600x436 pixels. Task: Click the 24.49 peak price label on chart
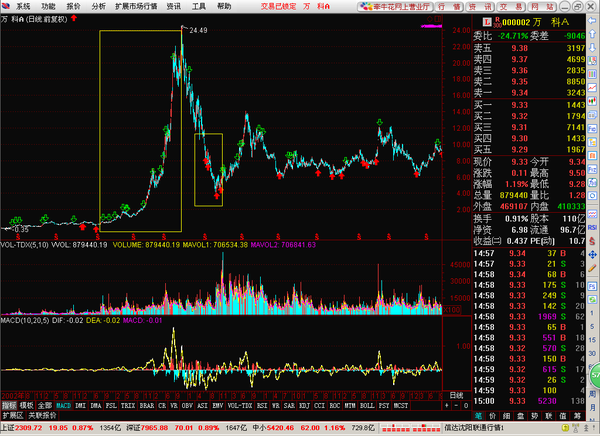198,30
